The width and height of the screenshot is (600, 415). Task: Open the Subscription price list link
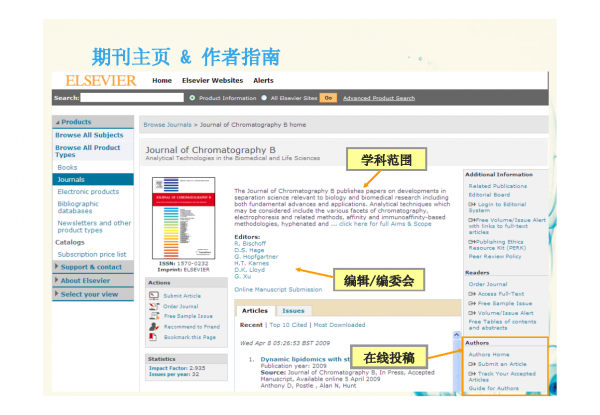[92, 254]
